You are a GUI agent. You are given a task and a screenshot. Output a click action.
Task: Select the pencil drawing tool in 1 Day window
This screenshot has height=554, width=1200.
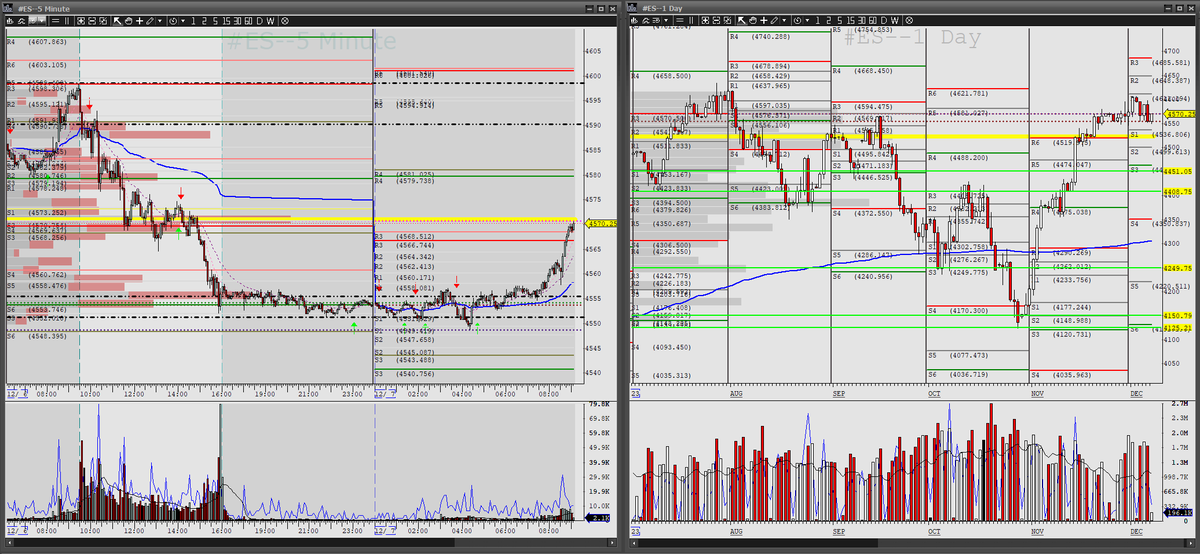coord(774,21)
